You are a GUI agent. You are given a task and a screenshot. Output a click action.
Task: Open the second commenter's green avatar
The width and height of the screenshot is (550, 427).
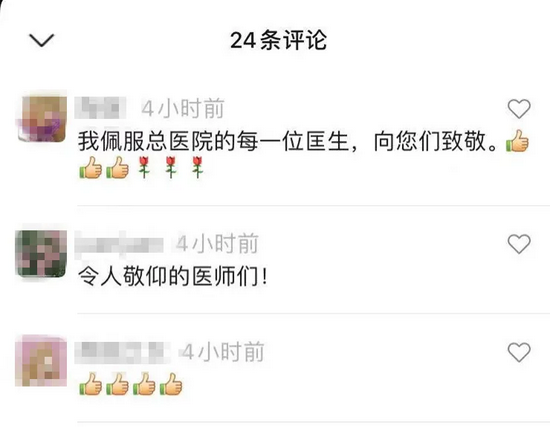click(x=41, y=253)
